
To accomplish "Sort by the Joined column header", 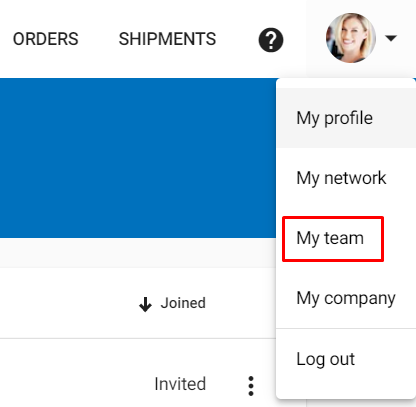I will pos(183,303).
